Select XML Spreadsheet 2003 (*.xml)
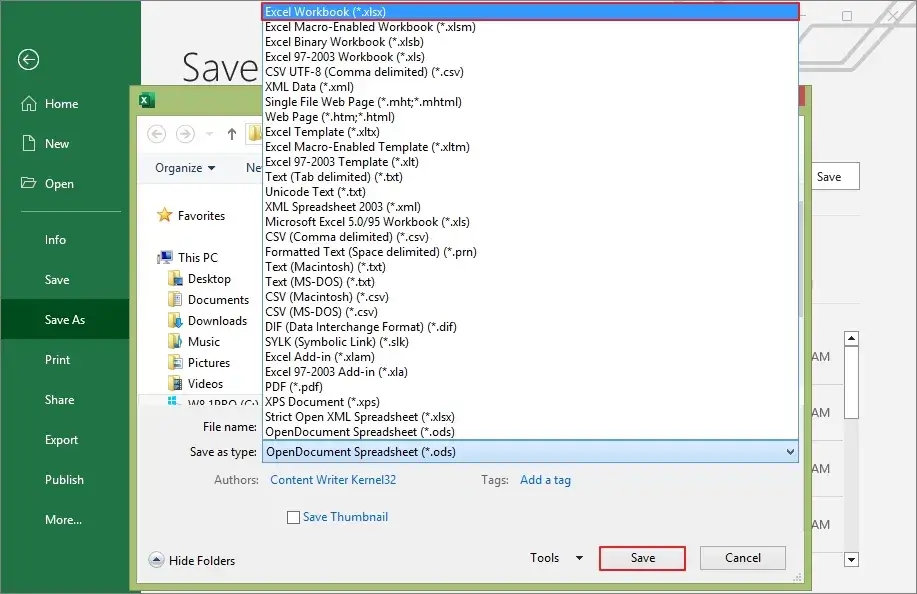The height and width of the screenshot is (594, 917). coord(530,207)
